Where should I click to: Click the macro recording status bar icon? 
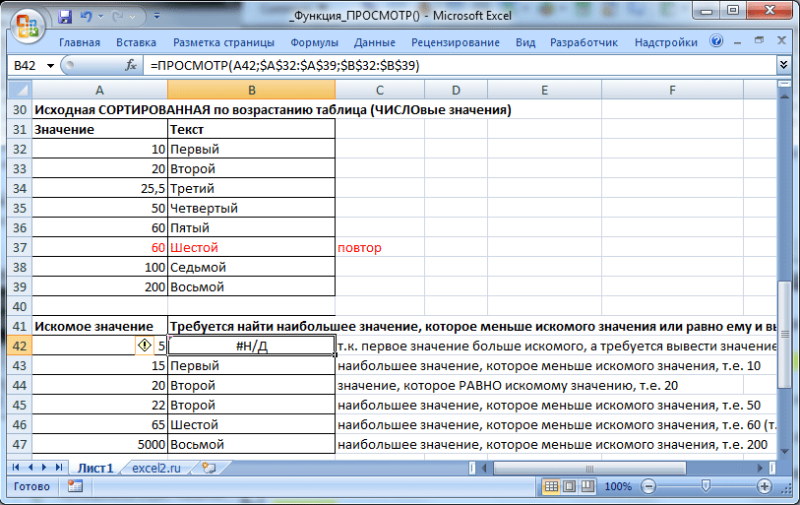[75, 486]
